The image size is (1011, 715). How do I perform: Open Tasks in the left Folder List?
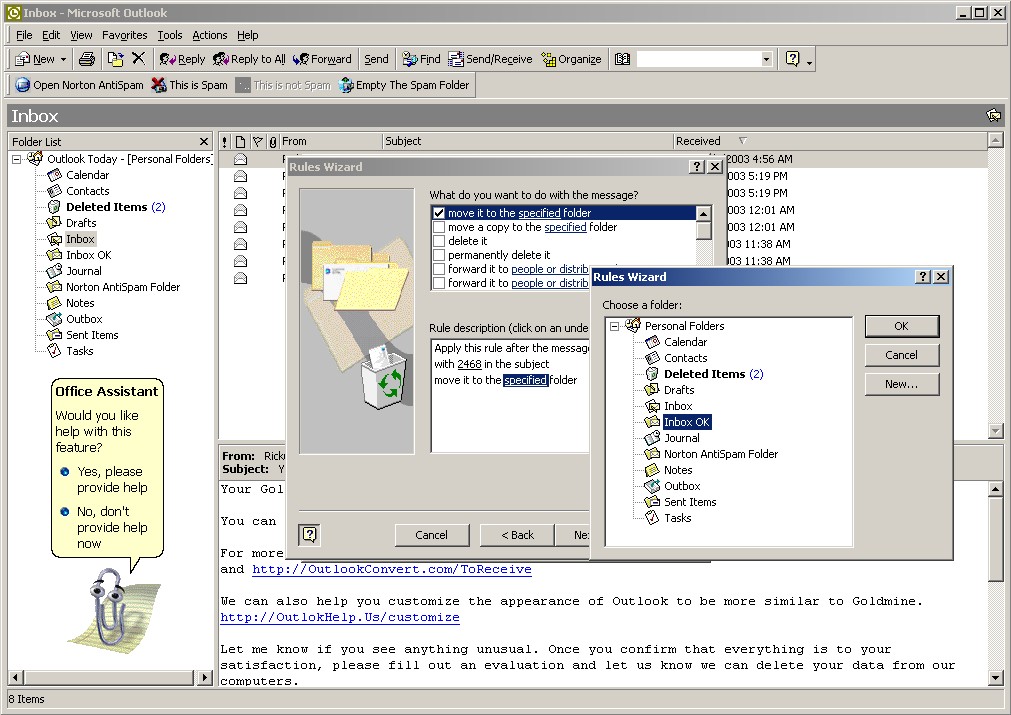(79, 351)
